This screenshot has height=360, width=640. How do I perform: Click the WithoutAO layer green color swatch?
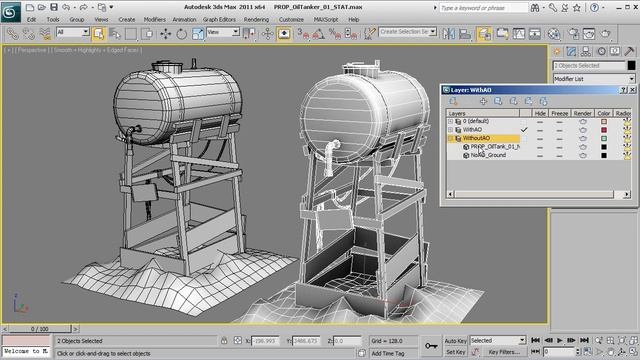click(604, 138)
